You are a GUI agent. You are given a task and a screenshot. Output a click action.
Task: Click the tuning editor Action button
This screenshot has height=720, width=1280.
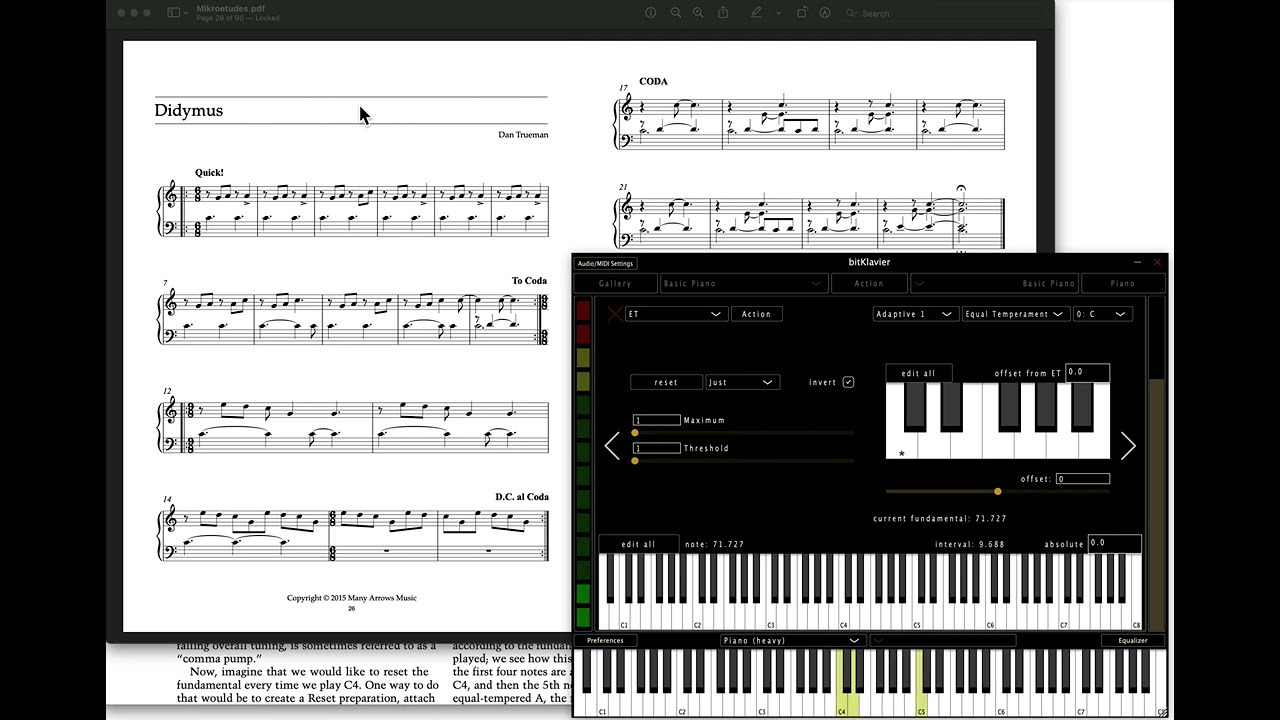(x=756, y=314)
